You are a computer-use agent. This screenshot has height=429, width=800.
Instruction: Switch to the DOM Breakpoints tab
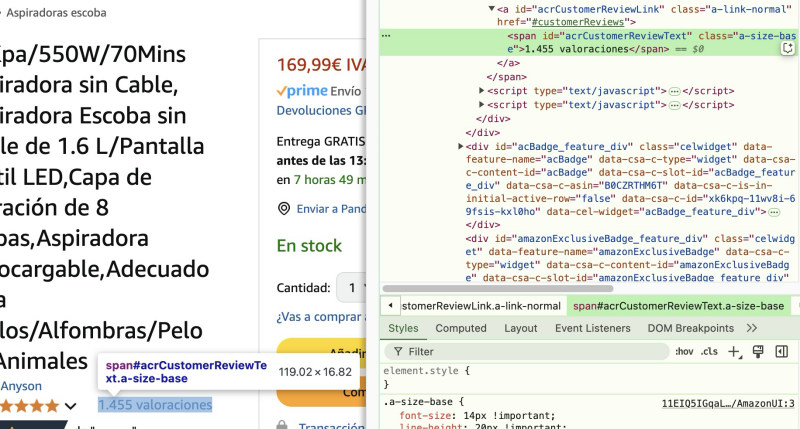coord(690,328)
